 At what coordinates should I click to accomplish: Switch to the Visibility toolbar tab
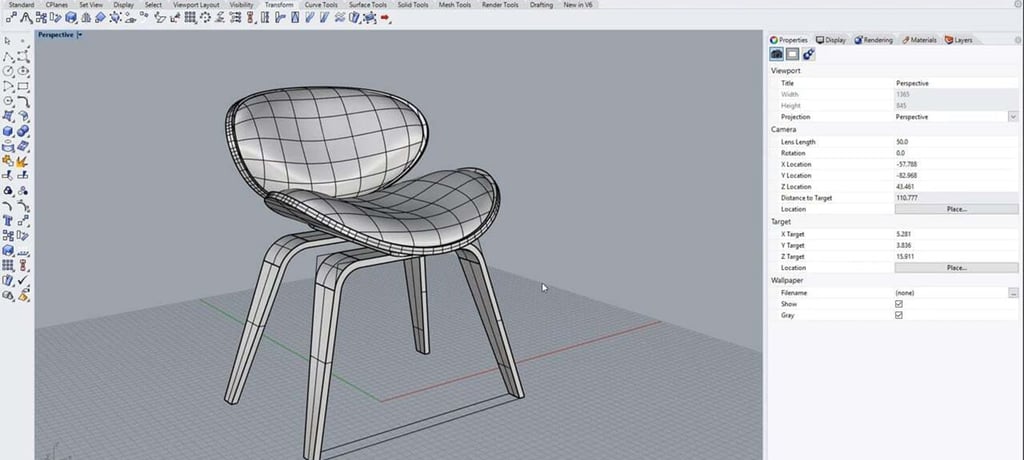241,5
